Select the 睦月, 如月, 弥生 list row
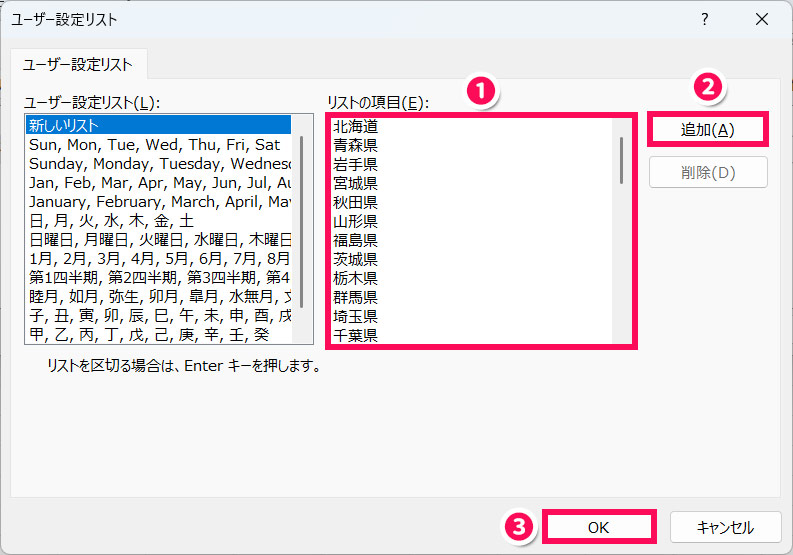Viewport: 793px width, 555px height. tap(158, 296)
